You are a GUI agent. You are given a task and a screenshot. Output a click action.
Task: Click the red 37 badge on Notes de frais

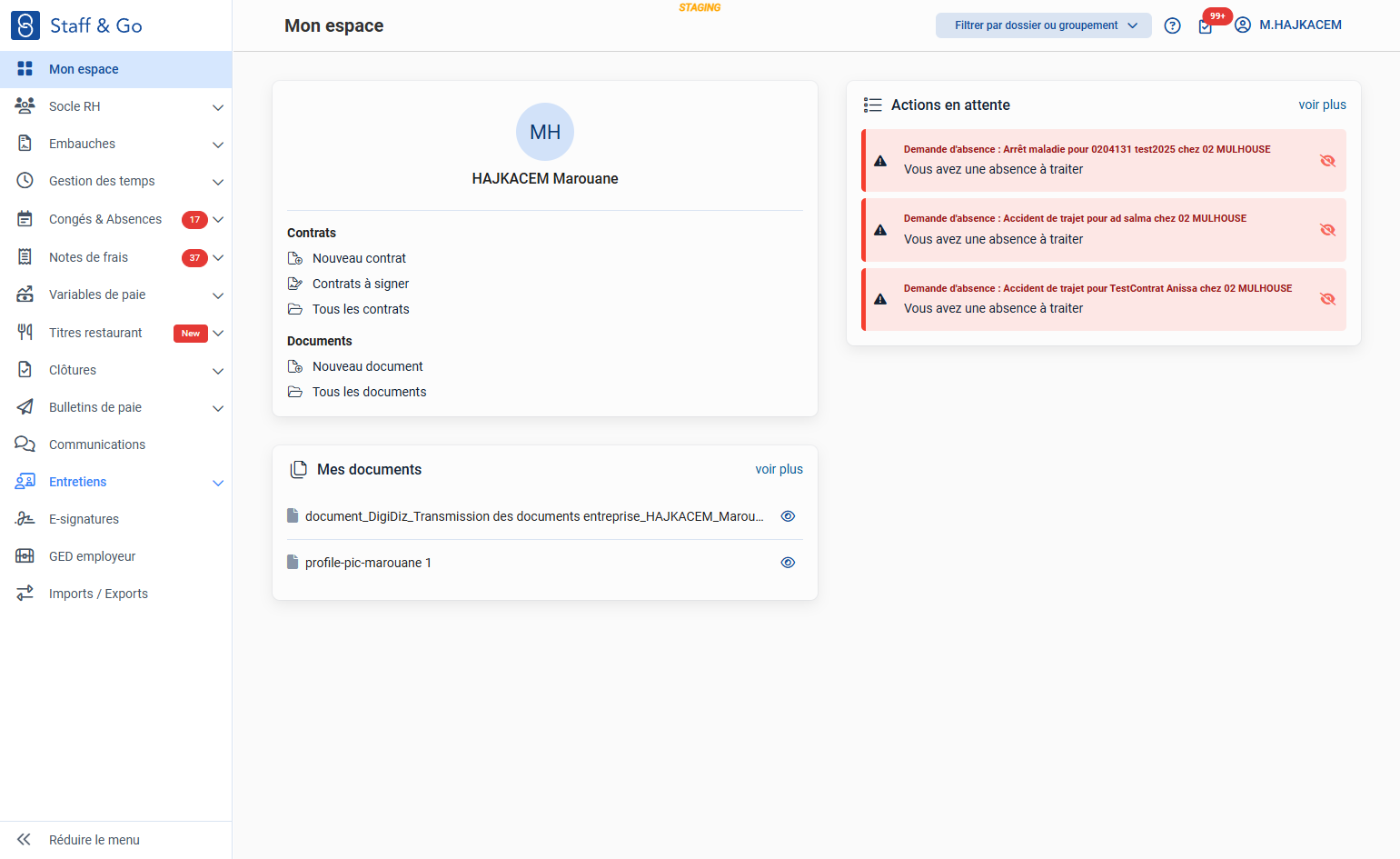click(x=194, y=258)
